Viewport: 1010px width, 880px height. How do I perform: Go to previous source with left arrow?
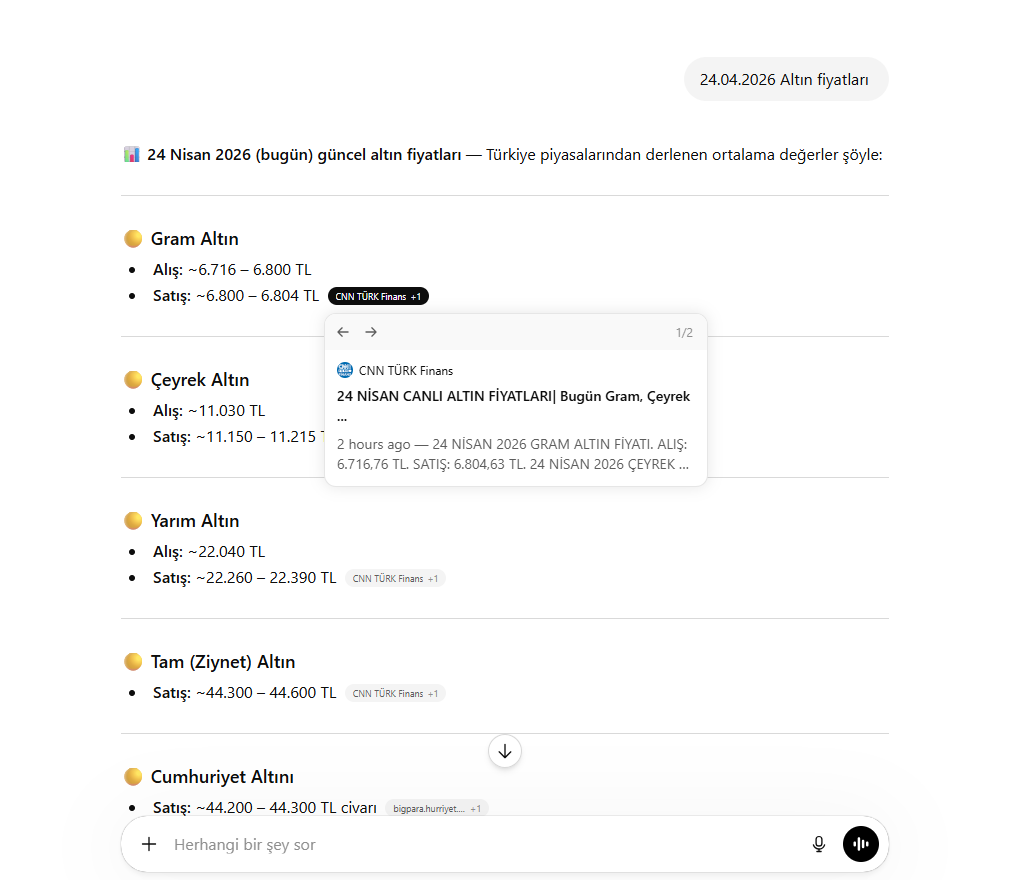pyautogui.click(x=343, y=332)
